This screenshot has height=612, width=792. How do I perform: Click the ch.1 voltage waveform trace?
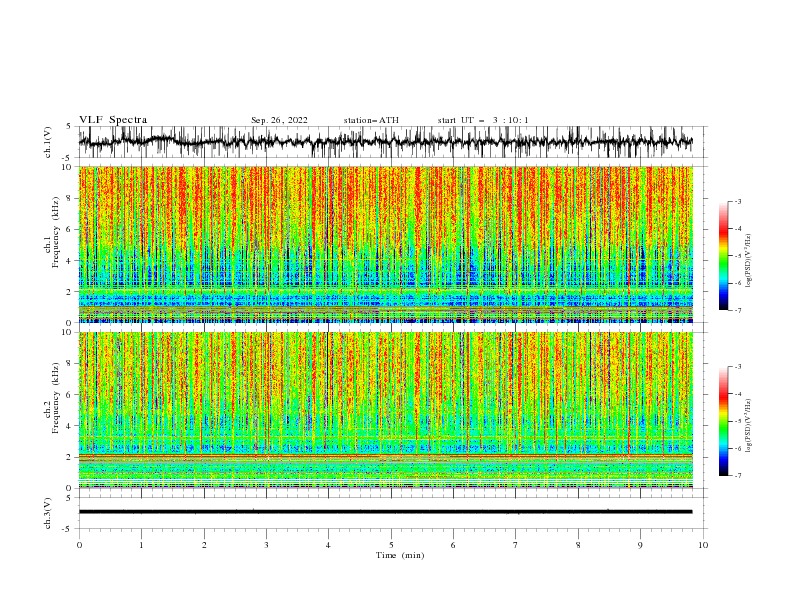(x=386, y=142)
